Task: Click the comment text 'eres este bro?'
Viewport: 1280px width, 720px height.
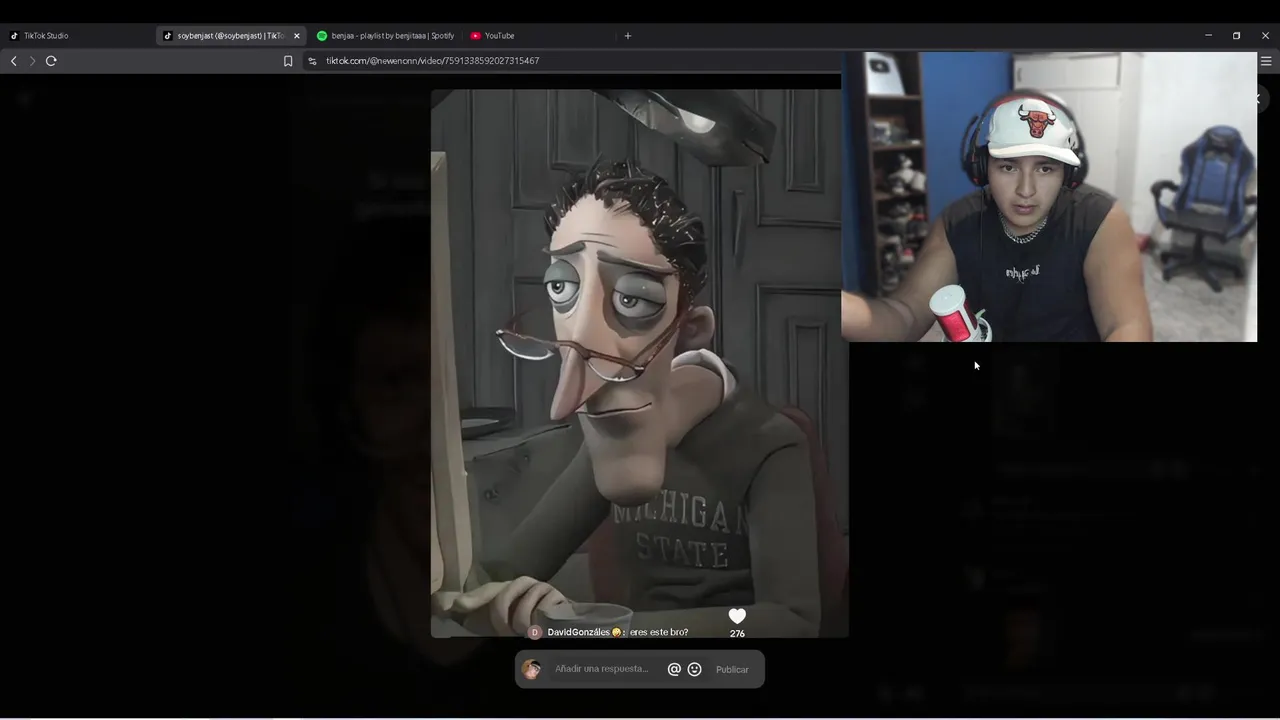Action: (658, 632)
